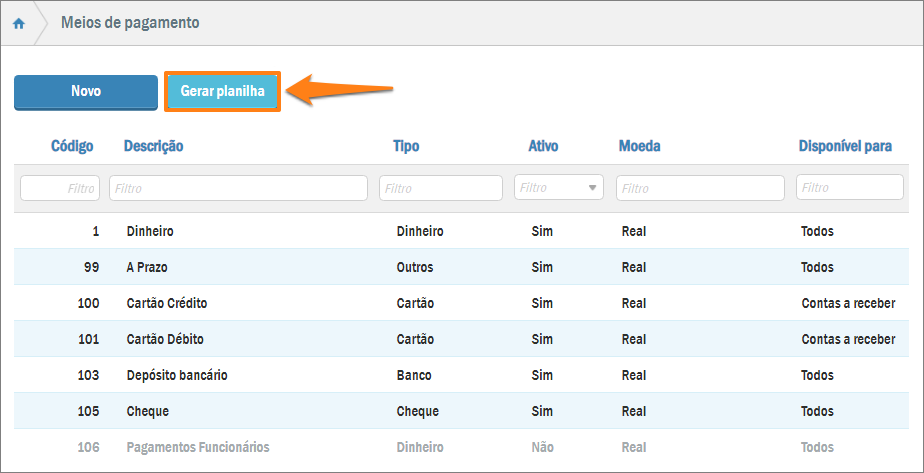Sort by Código column header
The width and height of the screenshot is (924, 473).
point(72,146)
